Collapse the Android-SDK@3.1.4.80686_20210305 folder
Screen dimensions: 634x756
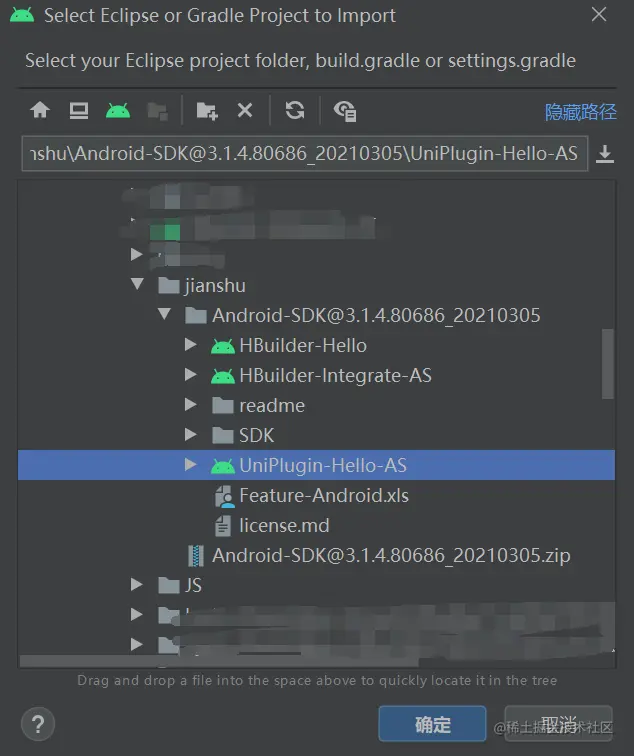click(x=164, y=314)
